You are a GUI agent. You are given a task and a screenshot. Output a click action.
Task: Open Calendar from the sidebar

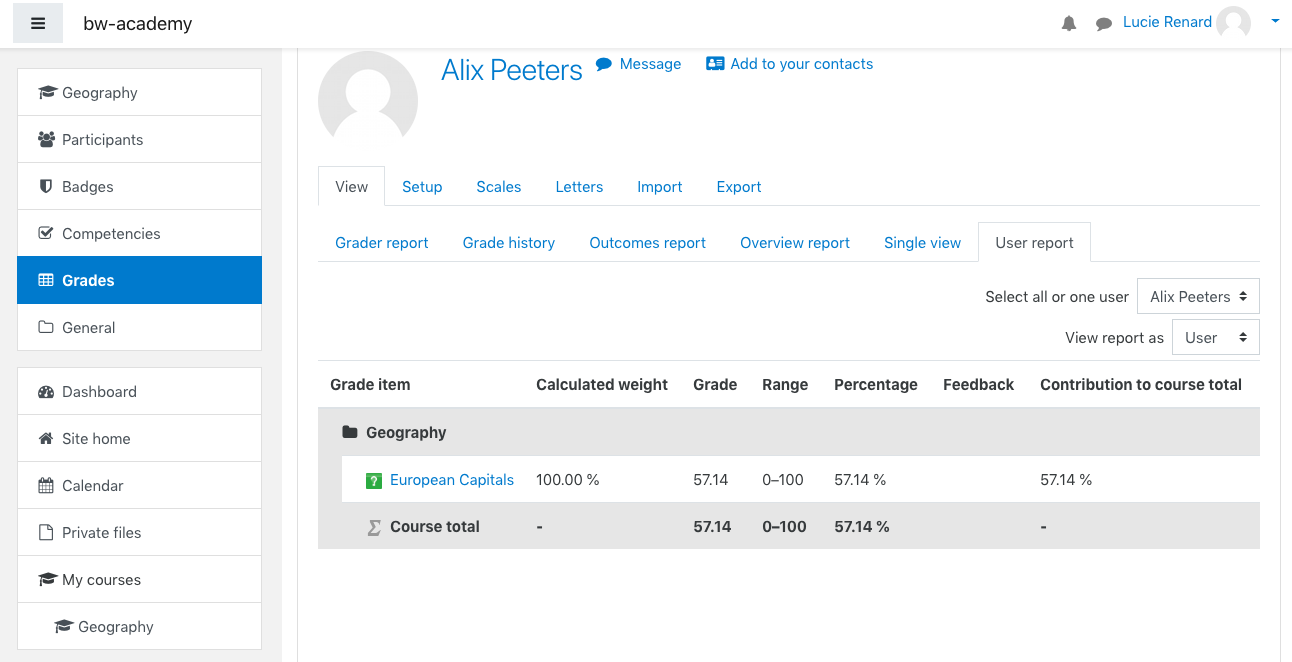pos(92,486)
